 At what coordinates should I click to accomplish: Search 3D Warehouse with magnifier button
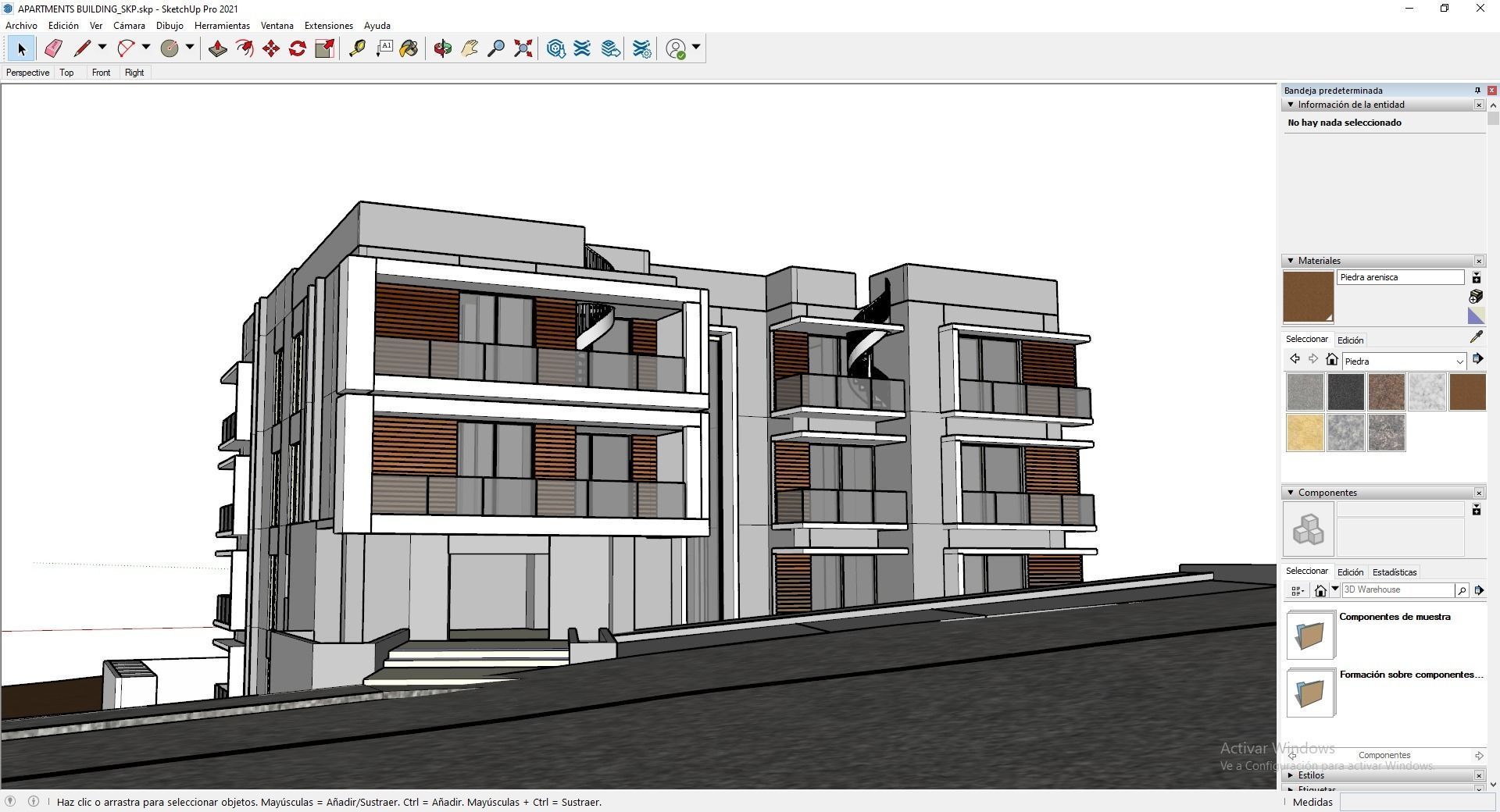[1462, 590]
